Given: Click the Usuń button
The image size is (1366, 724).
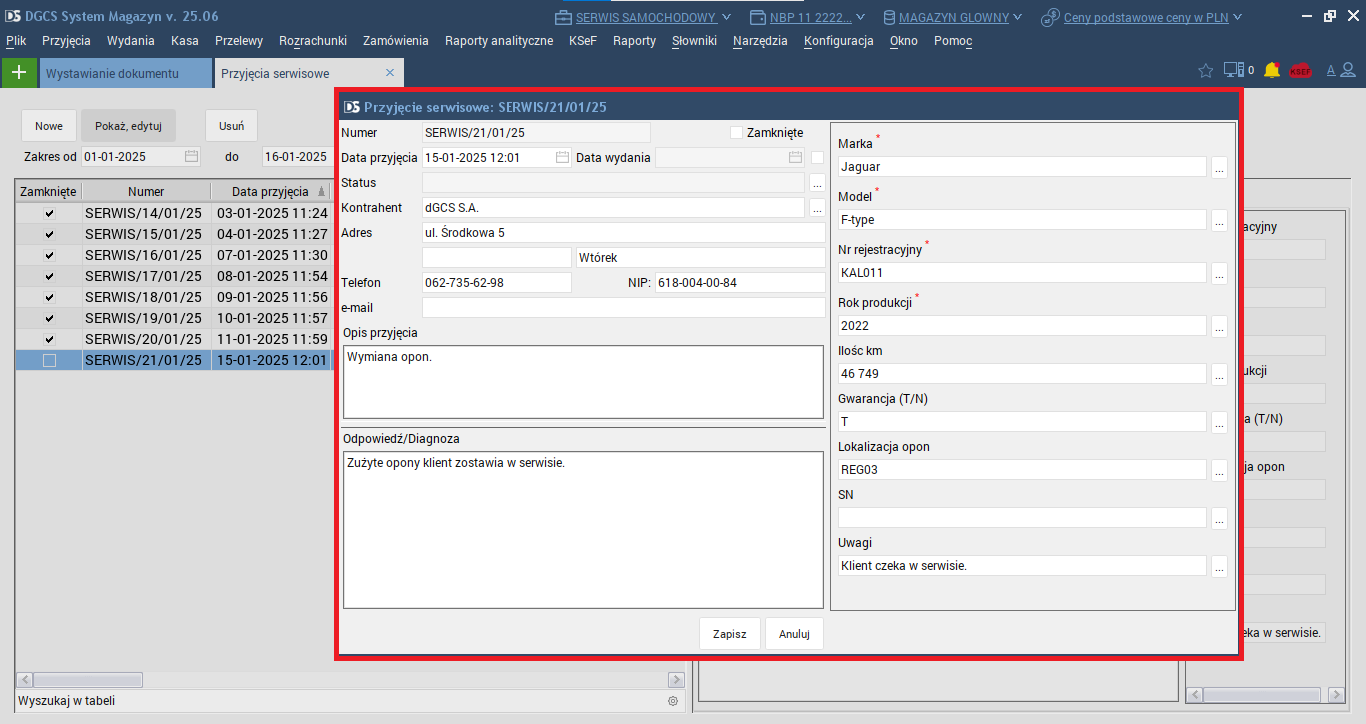Looking at the screenshot, I should tap(231, 126).
